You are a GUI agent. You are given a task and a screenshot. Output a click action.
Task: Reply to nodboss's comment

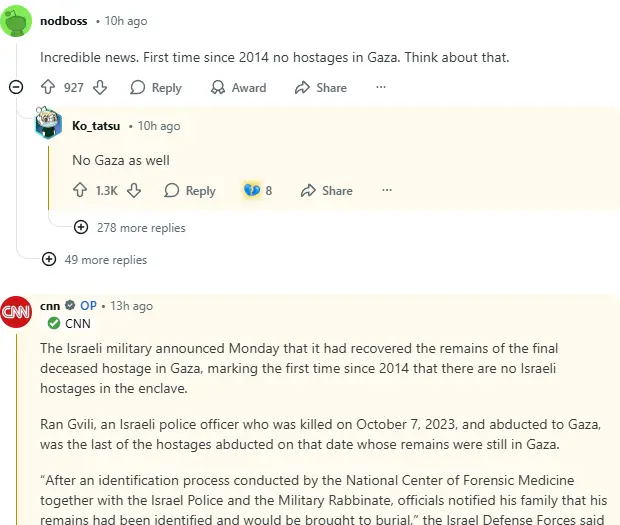[x=156, y=88]
